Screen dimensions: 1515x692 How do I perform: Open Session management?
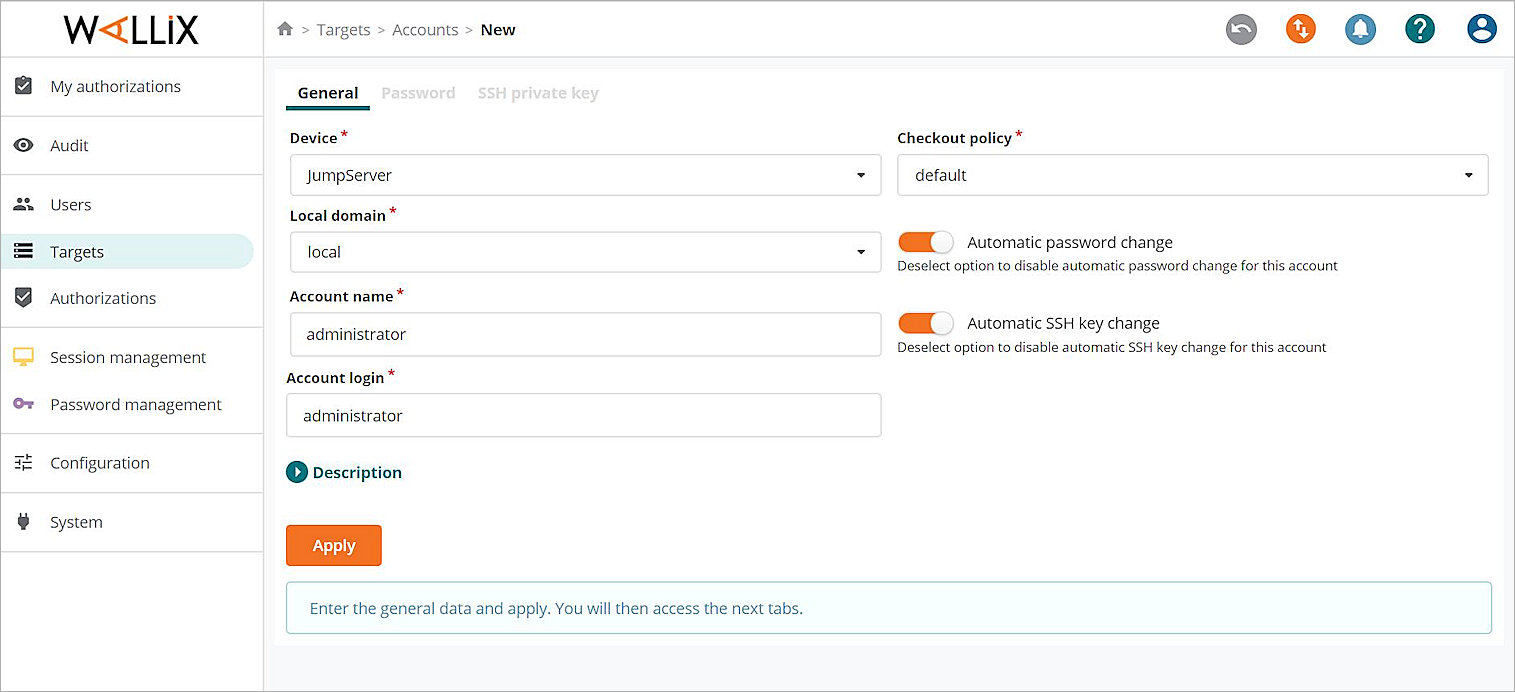point(127,357)
